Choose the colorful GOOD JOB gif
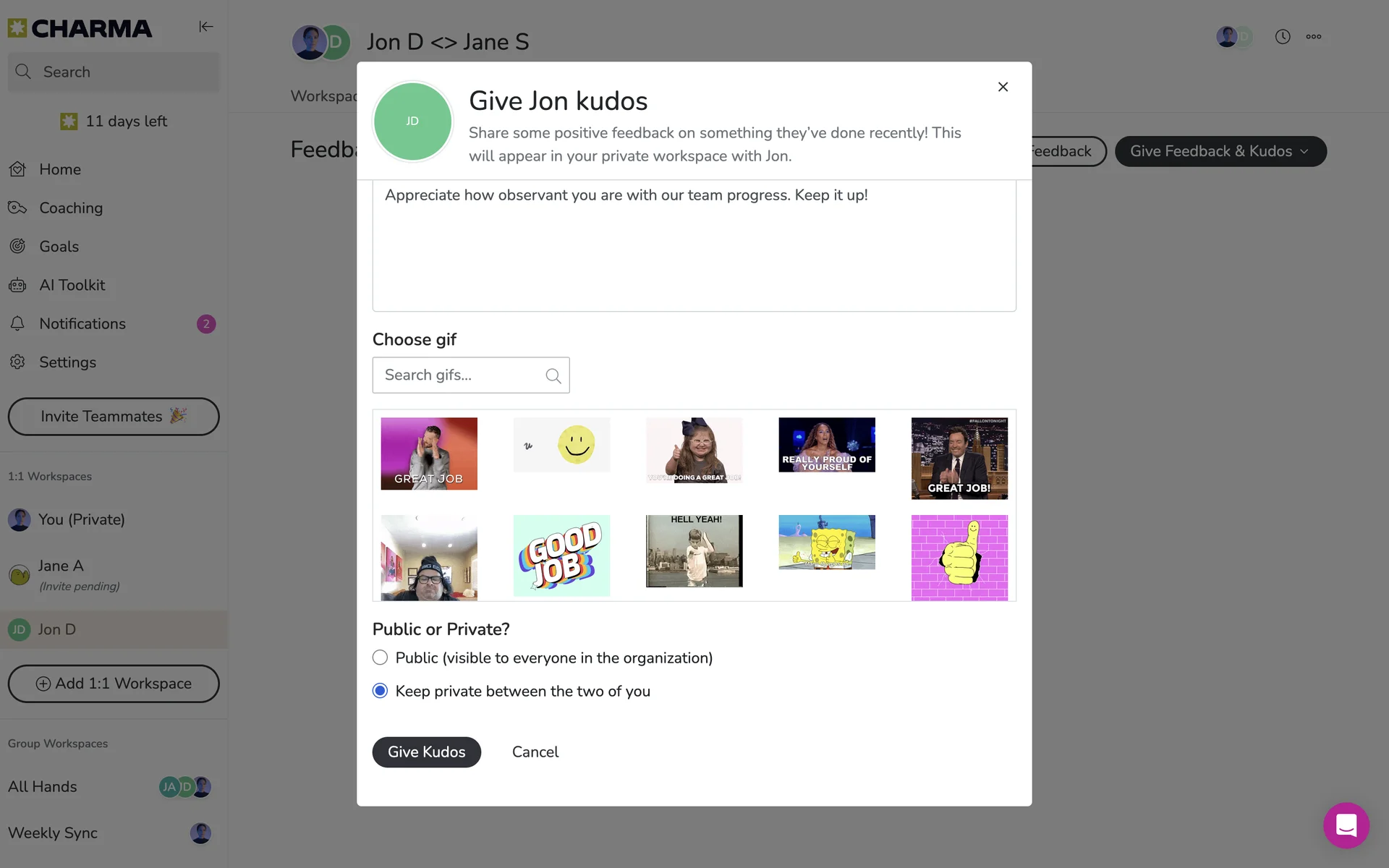Image resolution: width=1389 pixels, height=868 pixels. click(561, 556)
